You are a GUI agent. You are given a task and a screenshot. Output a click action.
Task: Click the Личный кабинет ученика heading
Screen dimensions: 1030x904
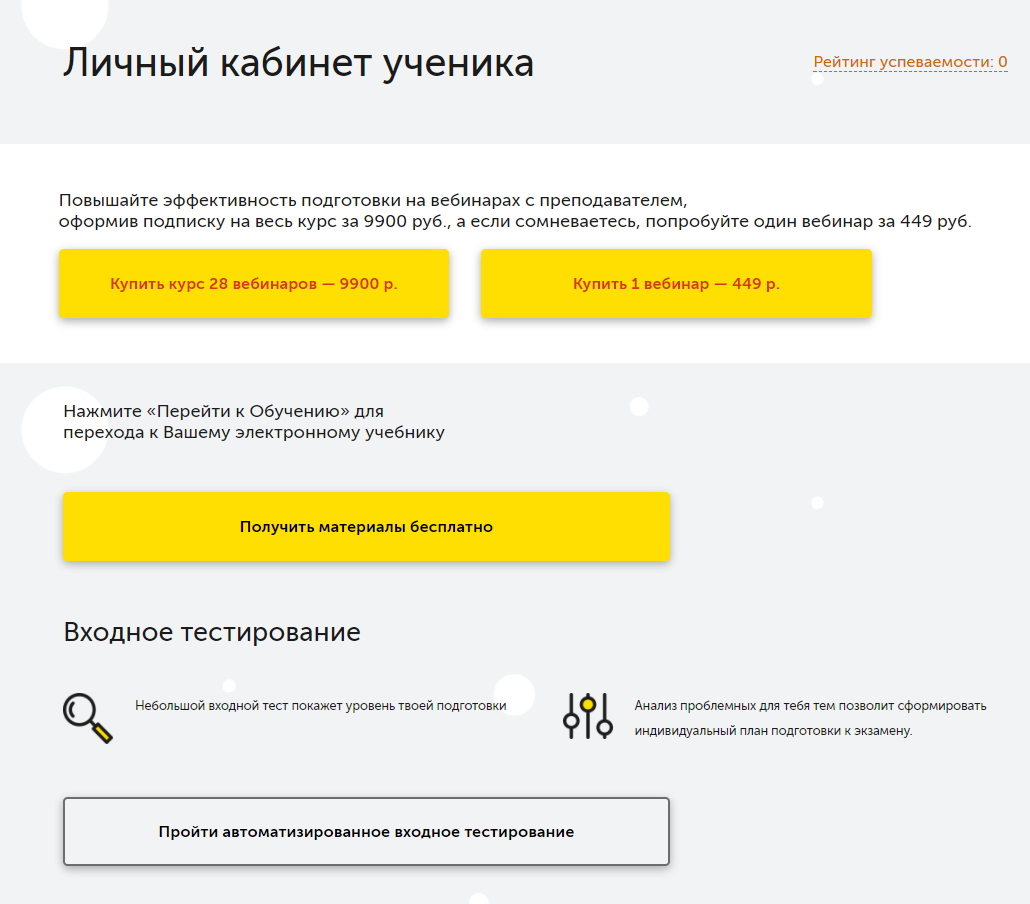298,63
